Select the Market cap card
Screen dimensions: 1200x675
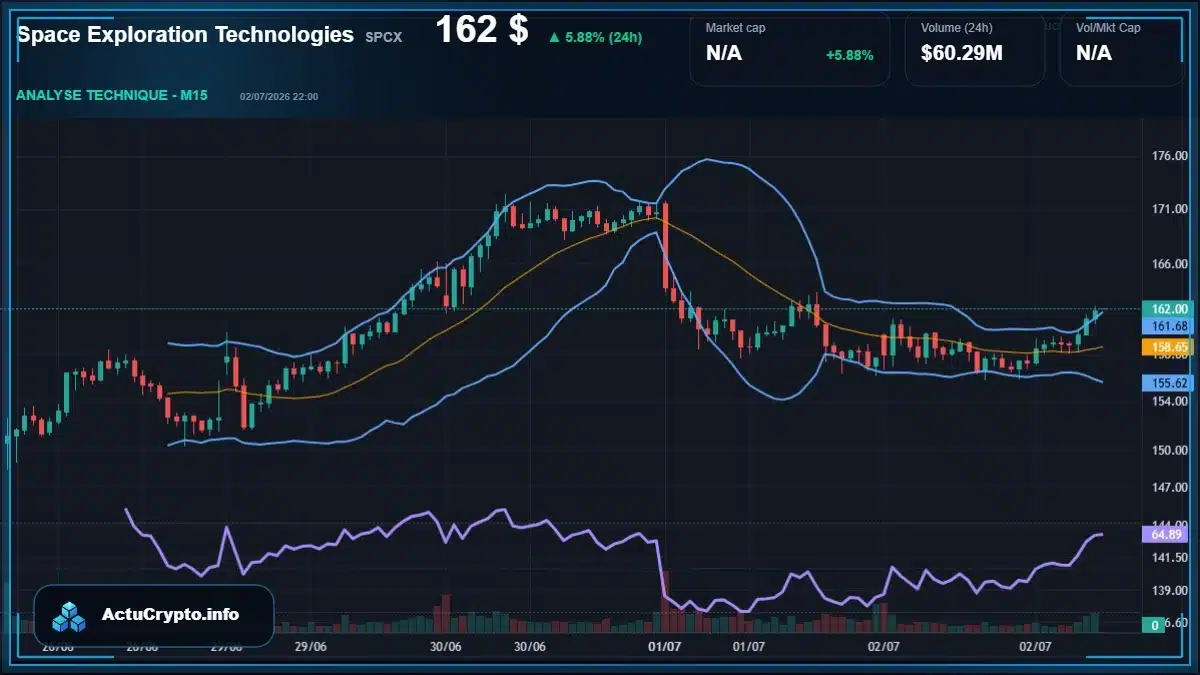(x=790, y=48)
